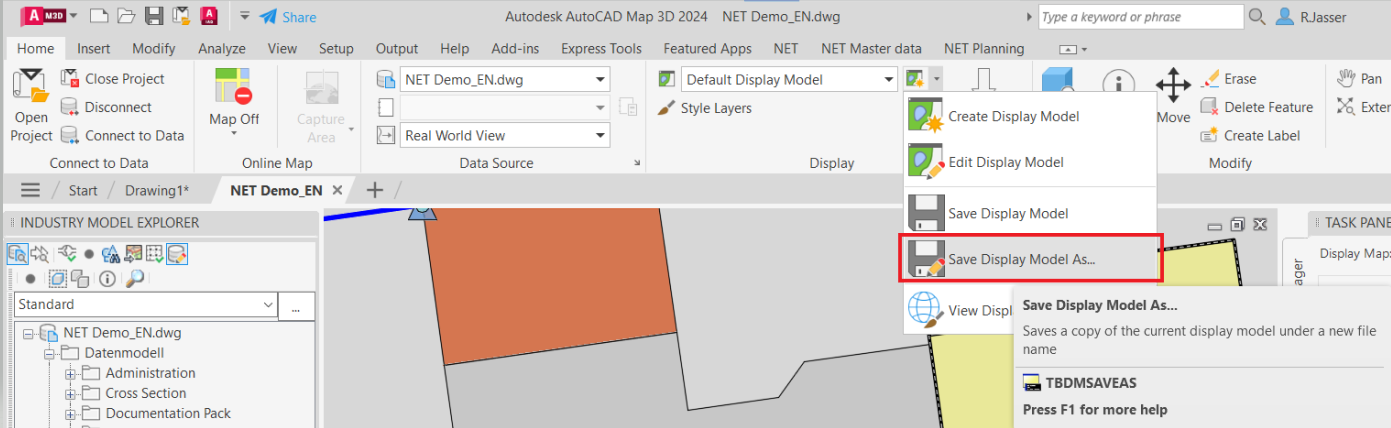
Task: Choose Create Display Model from the menu
Action: click(x=1030, y=116)
